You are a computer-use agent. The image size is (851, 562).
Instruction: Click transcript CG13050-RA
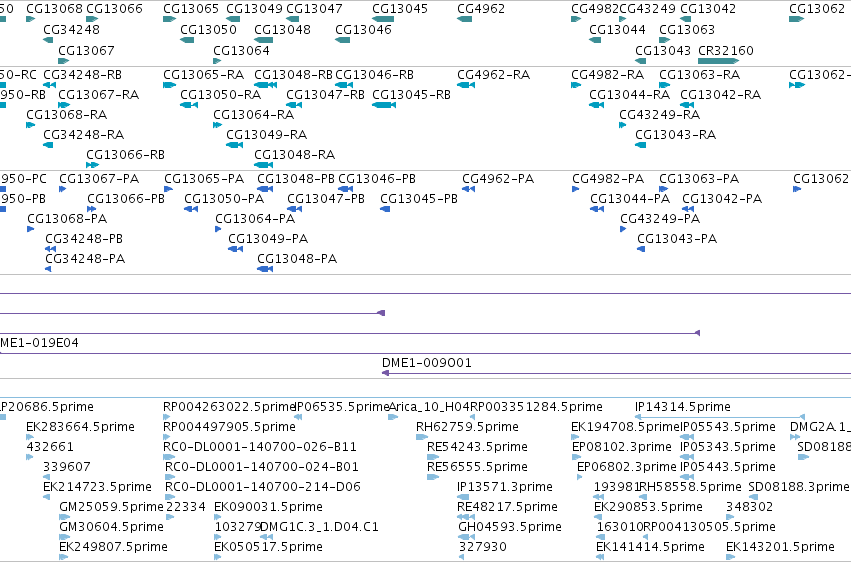pos(221,95)
